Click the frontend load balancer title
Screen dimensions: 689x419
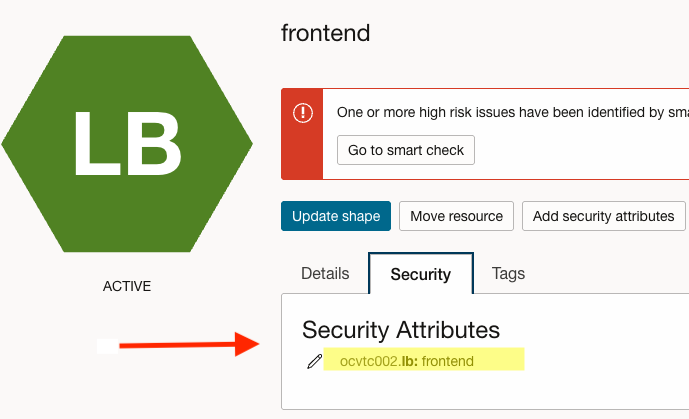326,33
